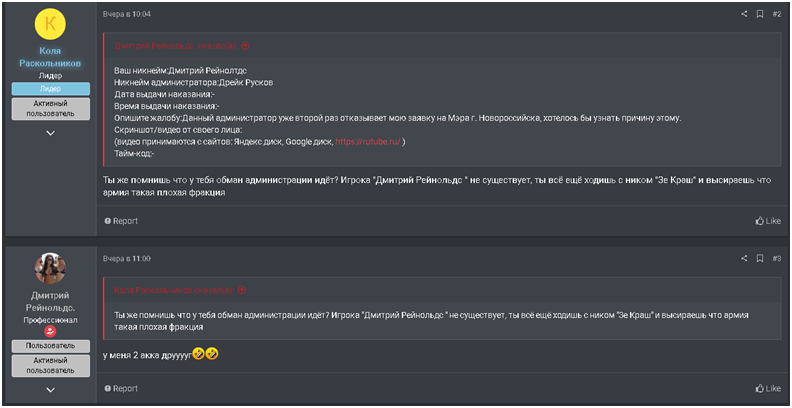Open Коля Раскольников profile name
The image size is (792, 408).
(x=51, y=57)
